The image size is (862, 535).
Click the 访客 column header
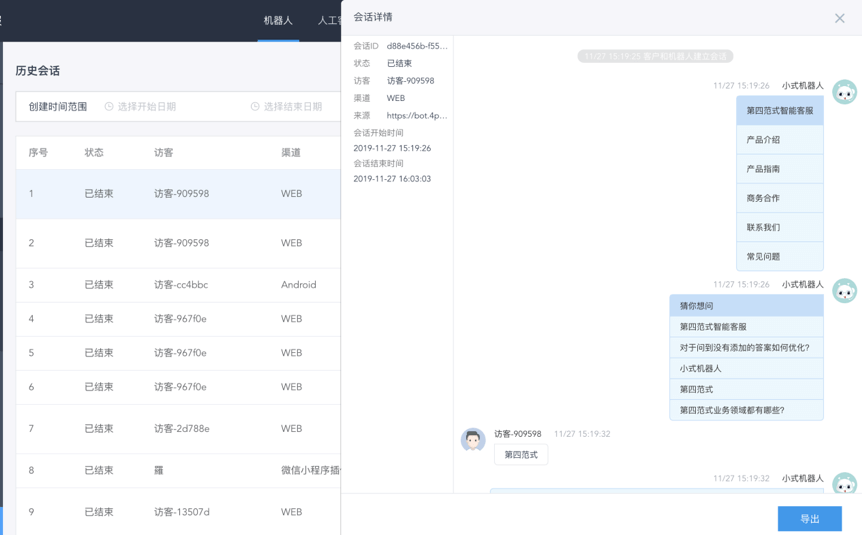pos(163,152)
